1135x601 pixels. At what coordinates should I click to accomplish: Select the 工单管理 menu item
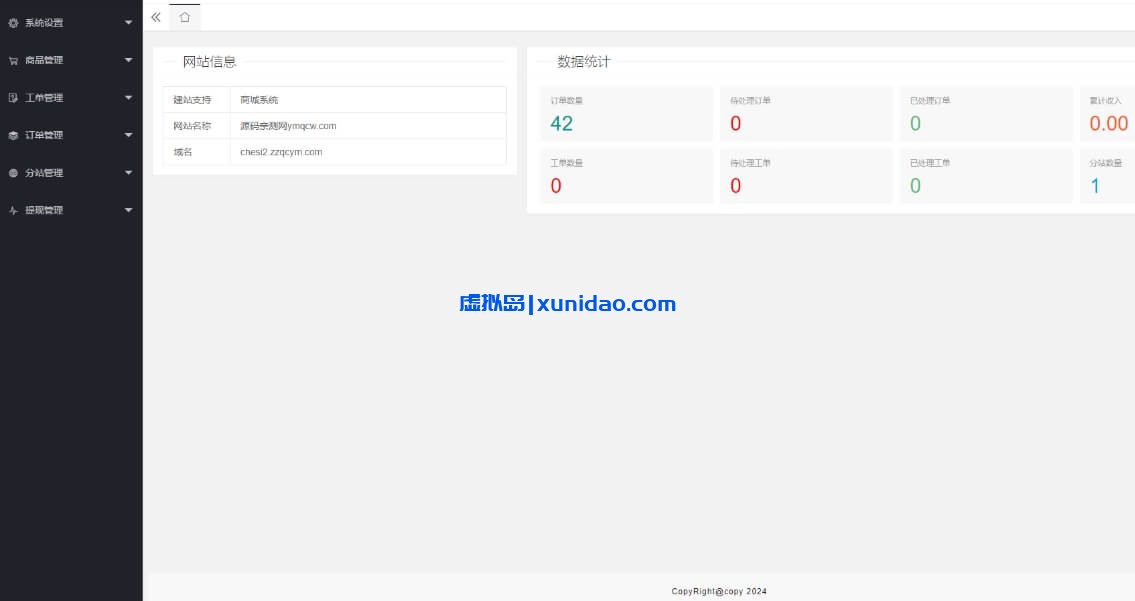[x=46, y=97]
